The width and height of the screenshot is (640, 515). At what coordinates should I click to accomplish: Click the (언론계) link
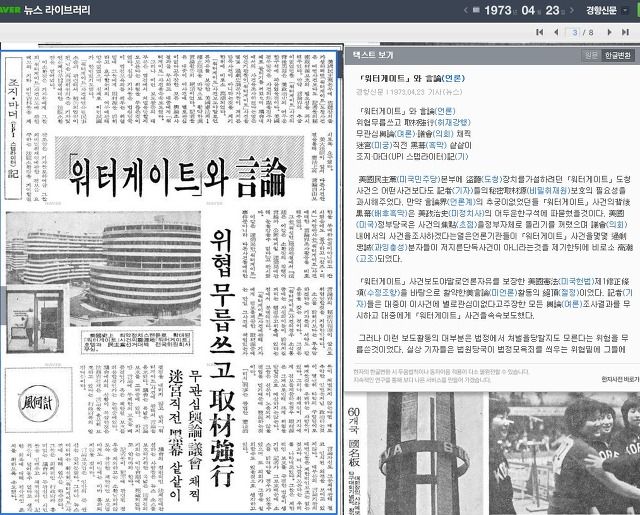point(460,202)
